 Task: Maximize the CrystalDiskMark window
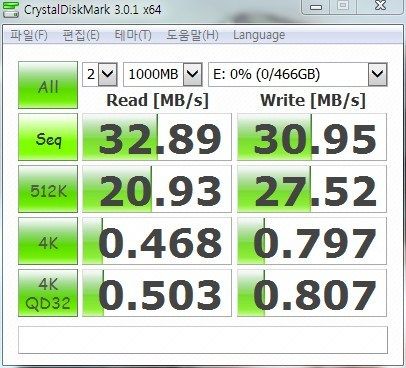pos(343,6)
